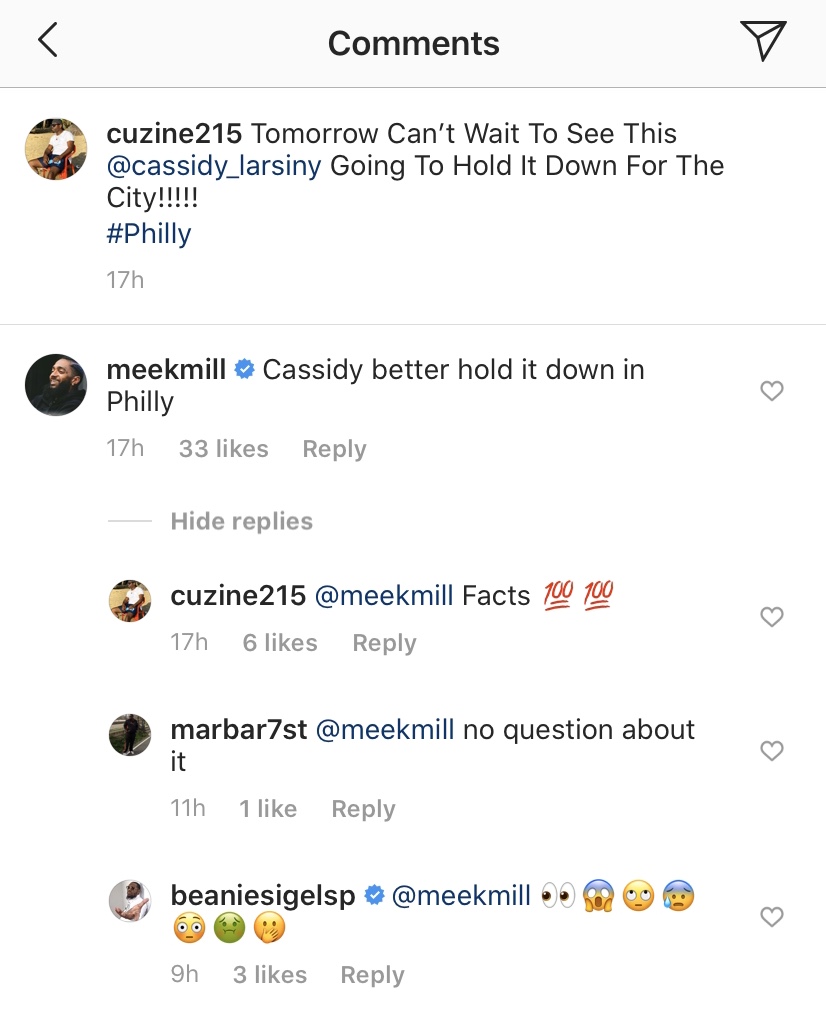View 6 likes on cuzine215's reply

point(279,643)
